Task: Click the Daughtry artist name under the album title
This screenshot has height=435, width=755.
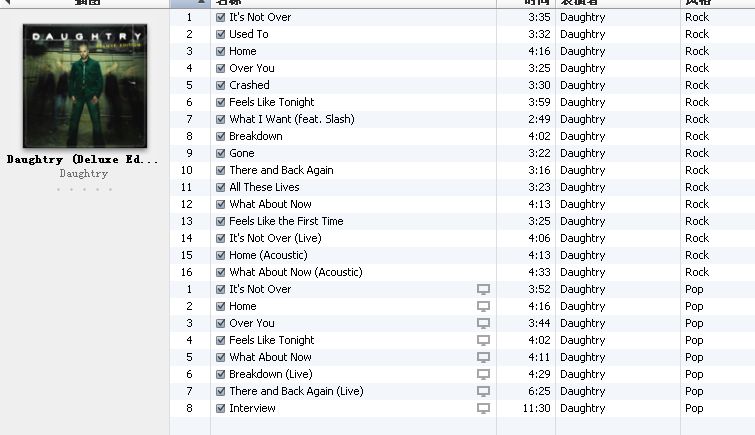Action: coord(84,173)
